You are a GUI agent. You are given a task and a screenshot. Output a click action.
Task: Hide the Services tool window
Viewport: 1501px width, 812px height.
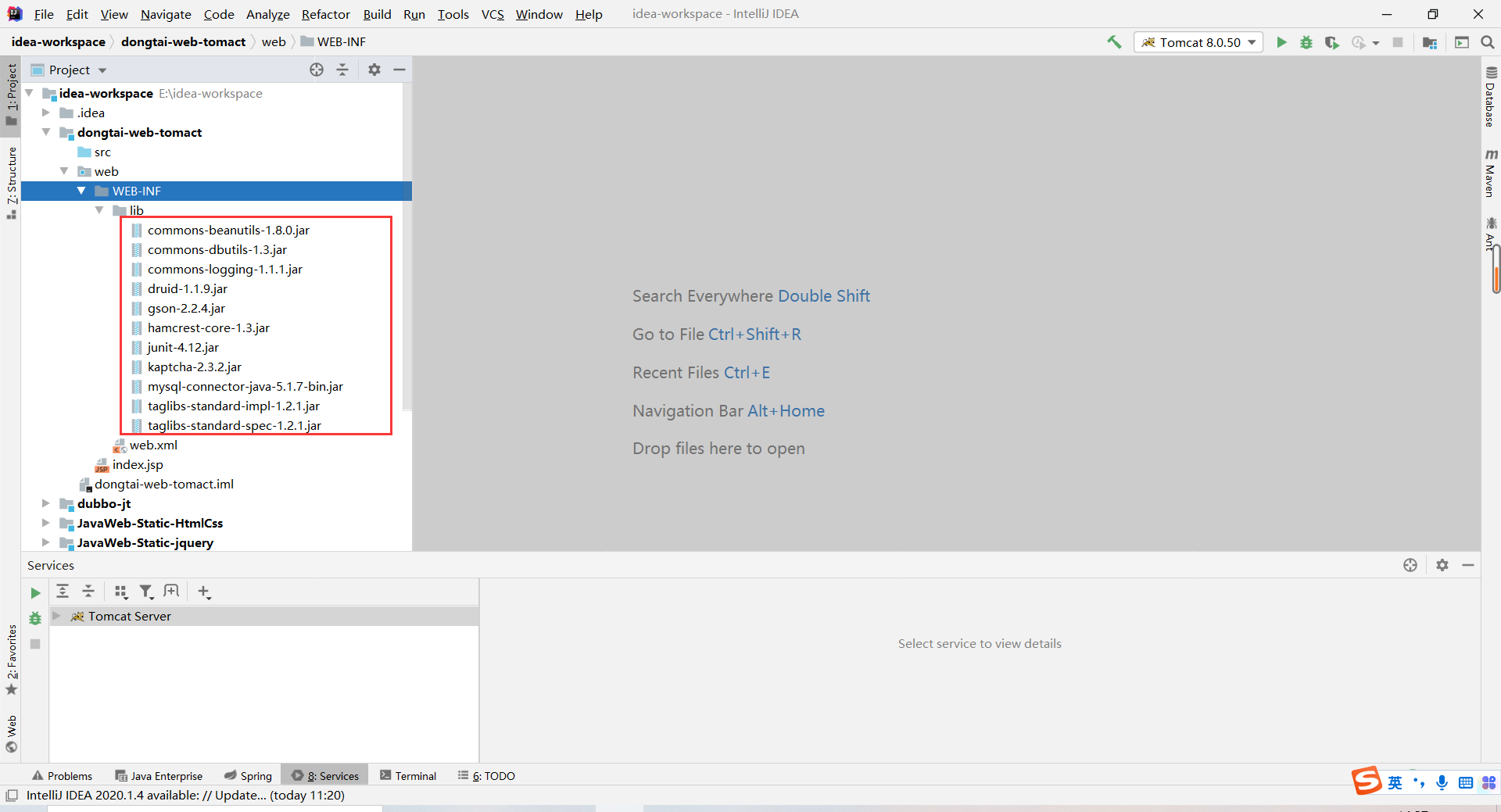click(x=1468, y=565)
